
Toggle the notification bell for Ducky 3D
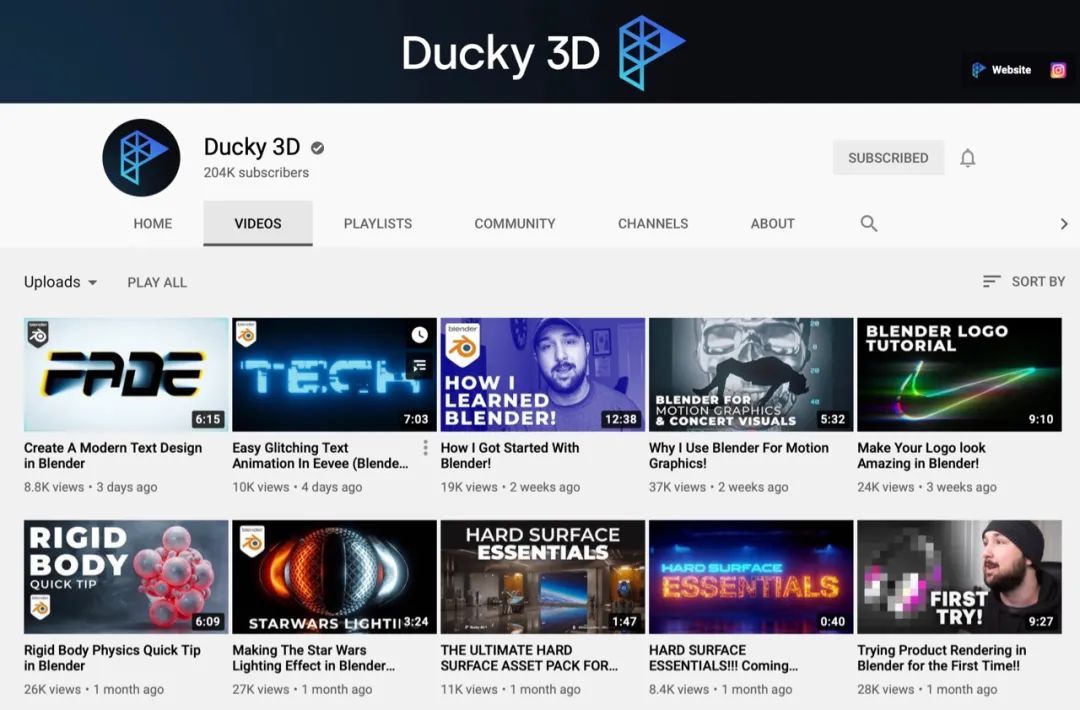tap(968, 158)
